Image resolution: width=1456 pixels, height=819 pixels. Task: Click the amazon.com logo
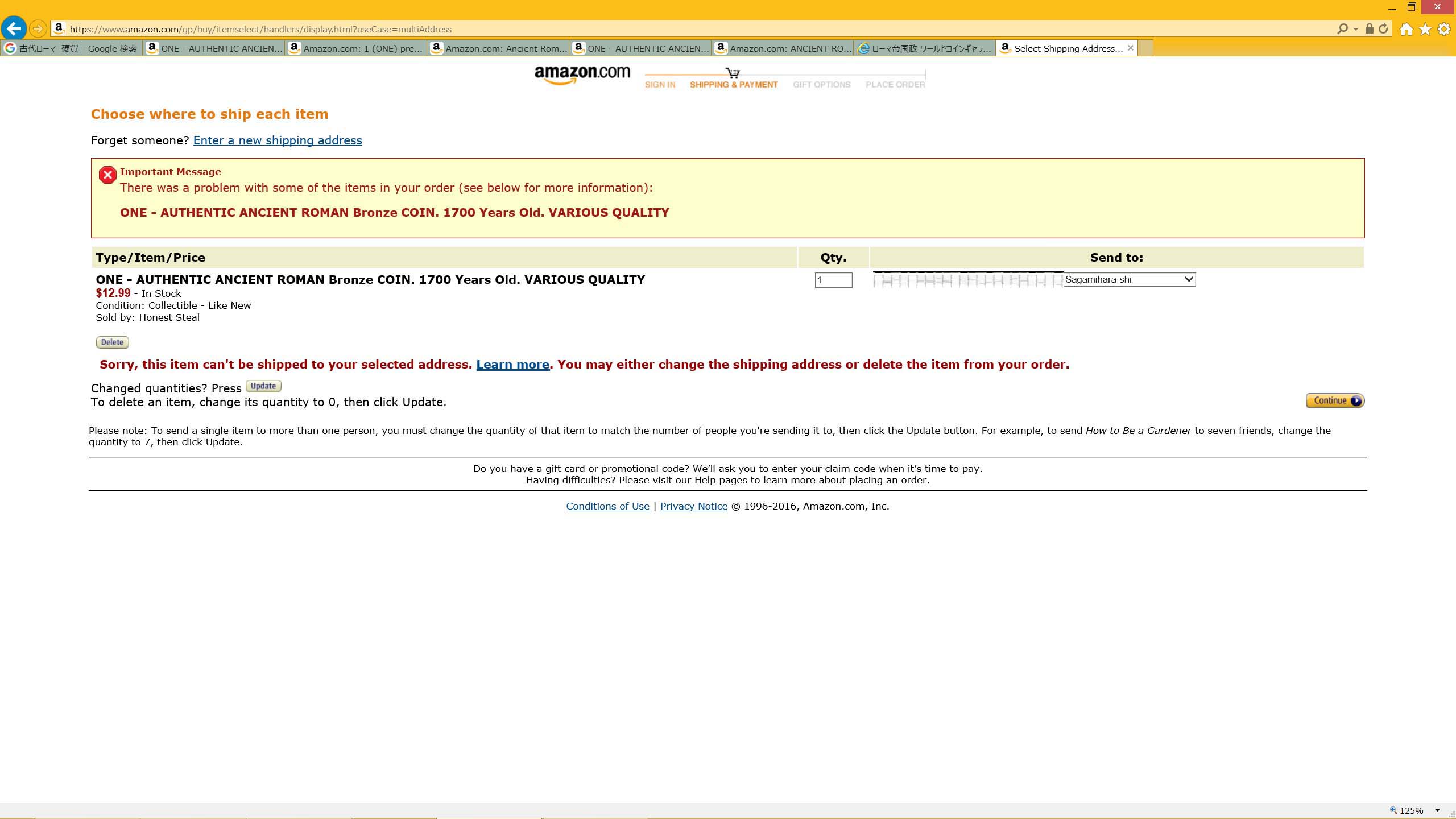[x=582, y=75]
